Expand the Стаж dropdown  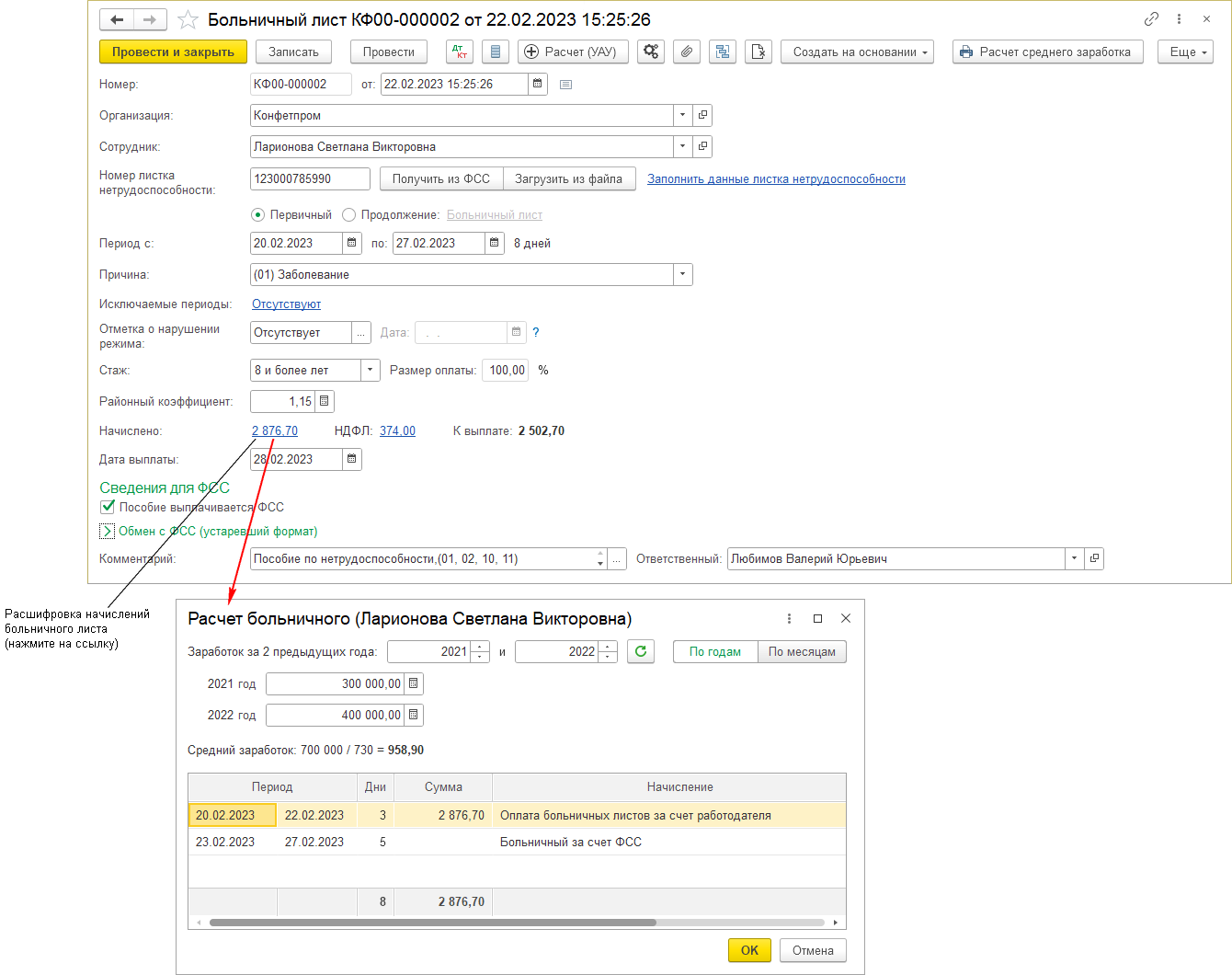[370, 370]
